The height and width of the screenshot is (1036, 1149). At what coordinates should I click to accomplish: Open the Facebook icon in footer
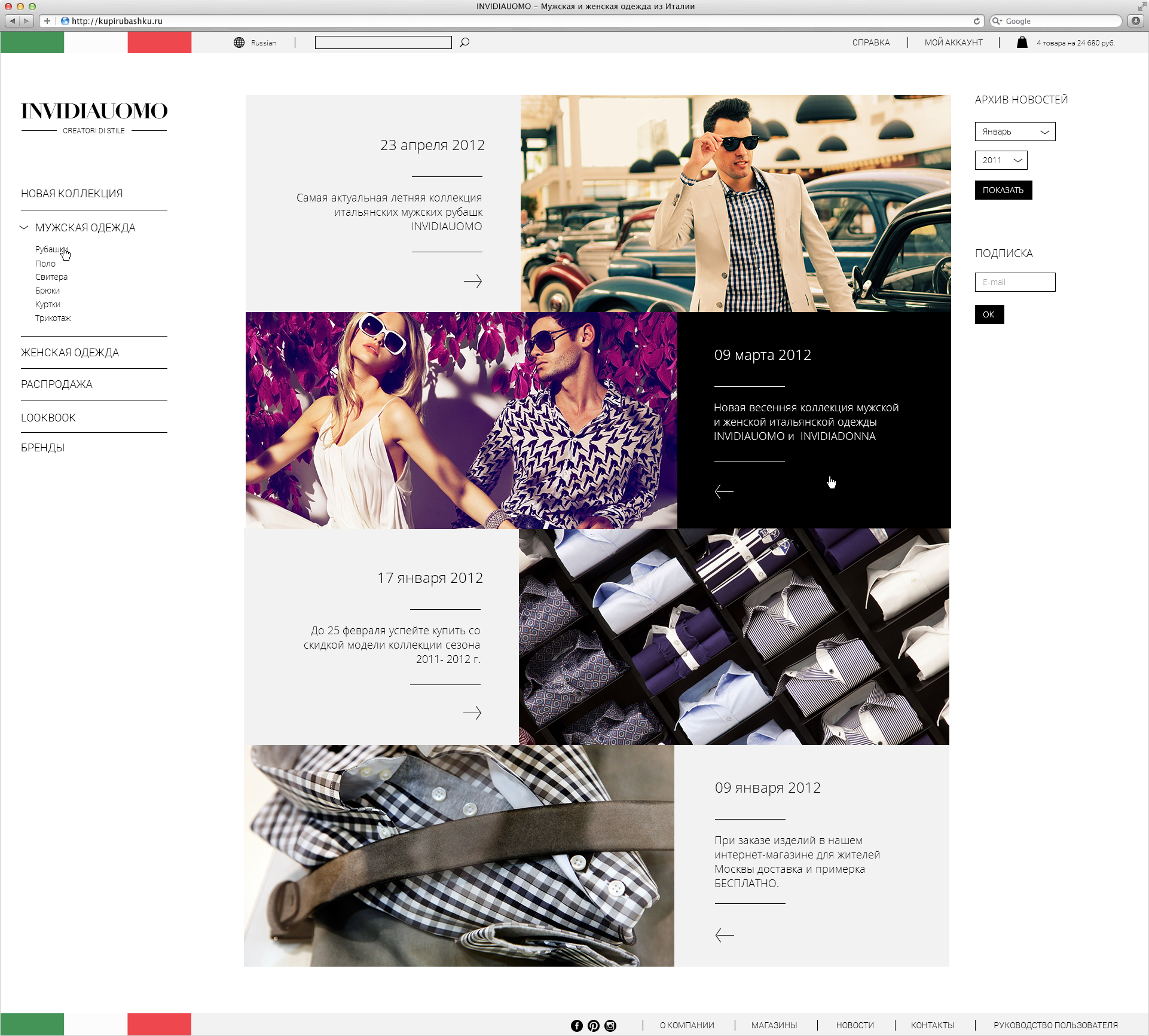pos(577,1026)
